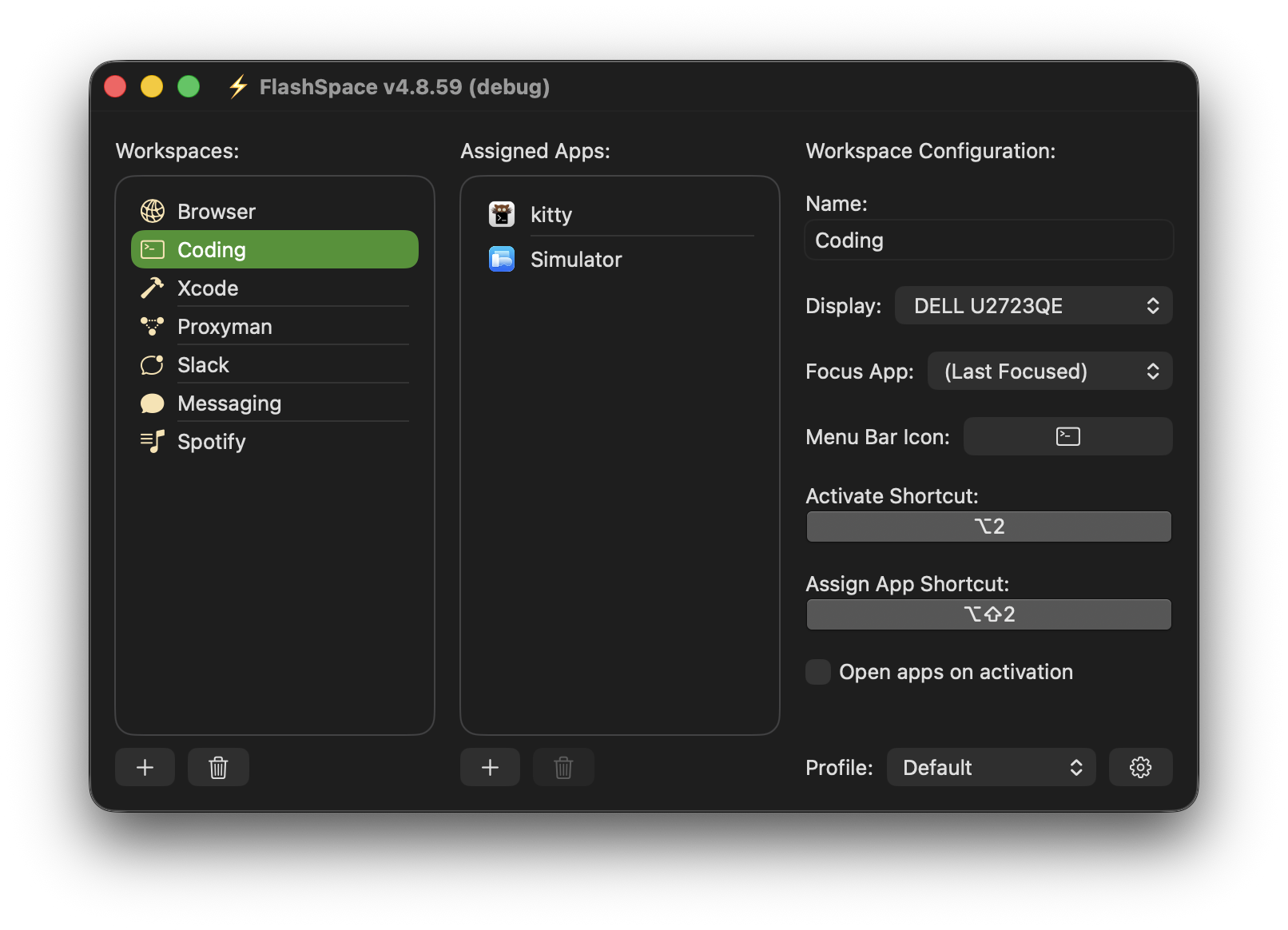Open the Display selector dropdown
The height and width of the screenshot is (930, 1288).
pyautogui.click(x=1033, y=304)
